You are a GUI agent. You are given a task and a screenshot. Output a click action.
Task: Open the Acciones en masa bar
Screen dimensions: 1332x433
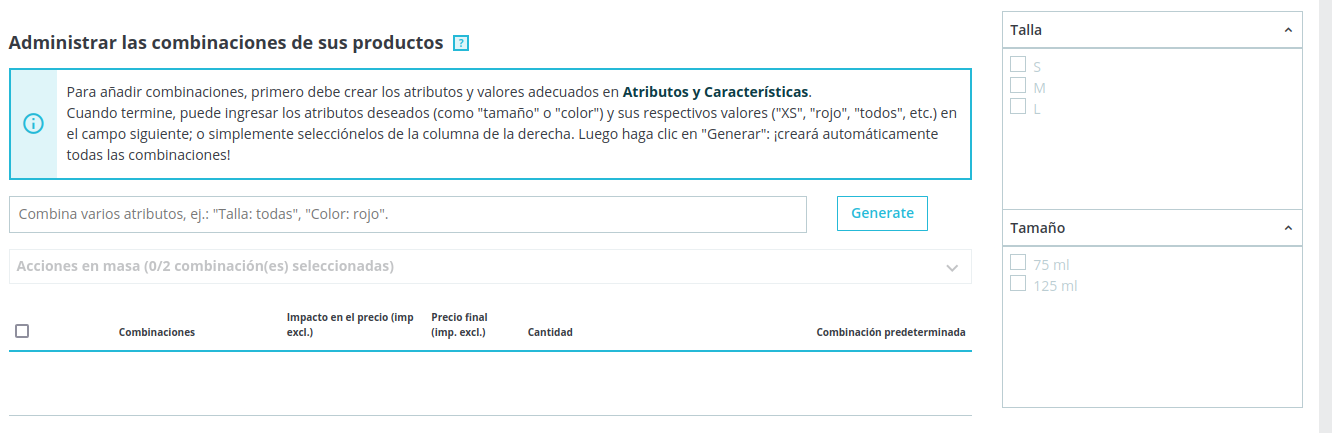tap(490, 267)
